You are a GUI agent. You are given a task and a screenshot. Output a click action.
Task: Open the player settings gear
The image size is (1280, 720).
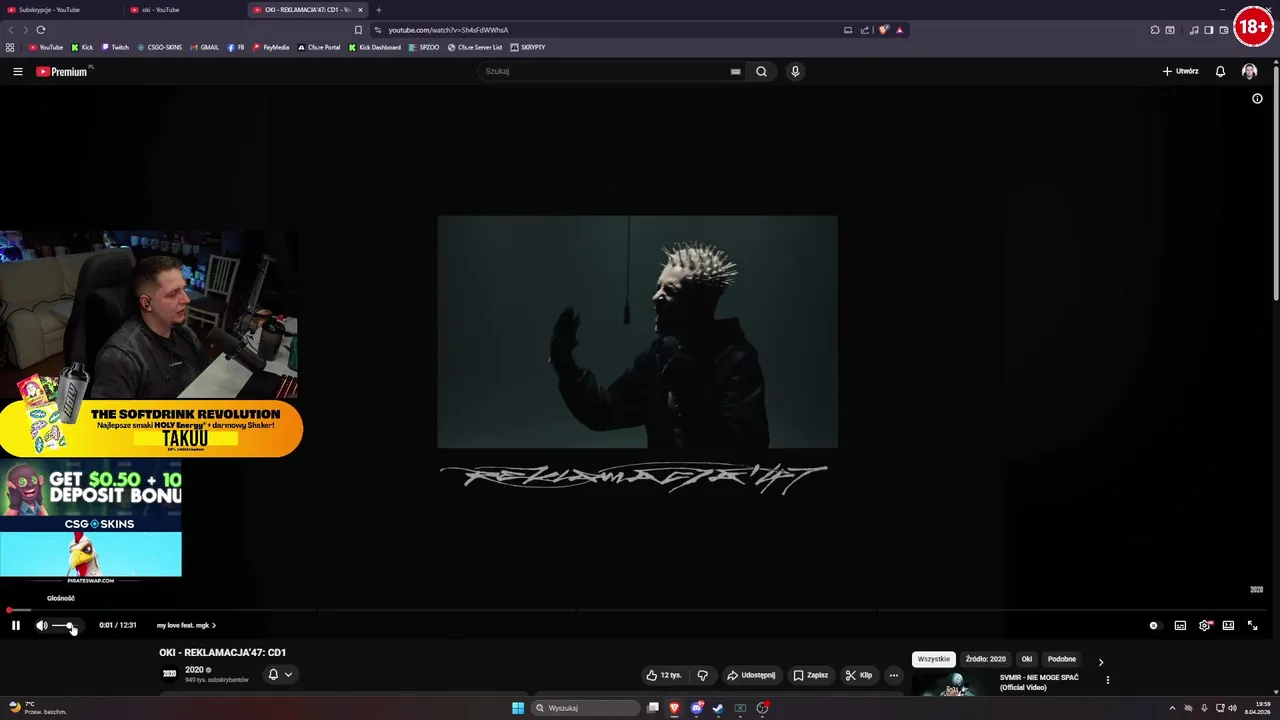click(x=1205, y=626)
